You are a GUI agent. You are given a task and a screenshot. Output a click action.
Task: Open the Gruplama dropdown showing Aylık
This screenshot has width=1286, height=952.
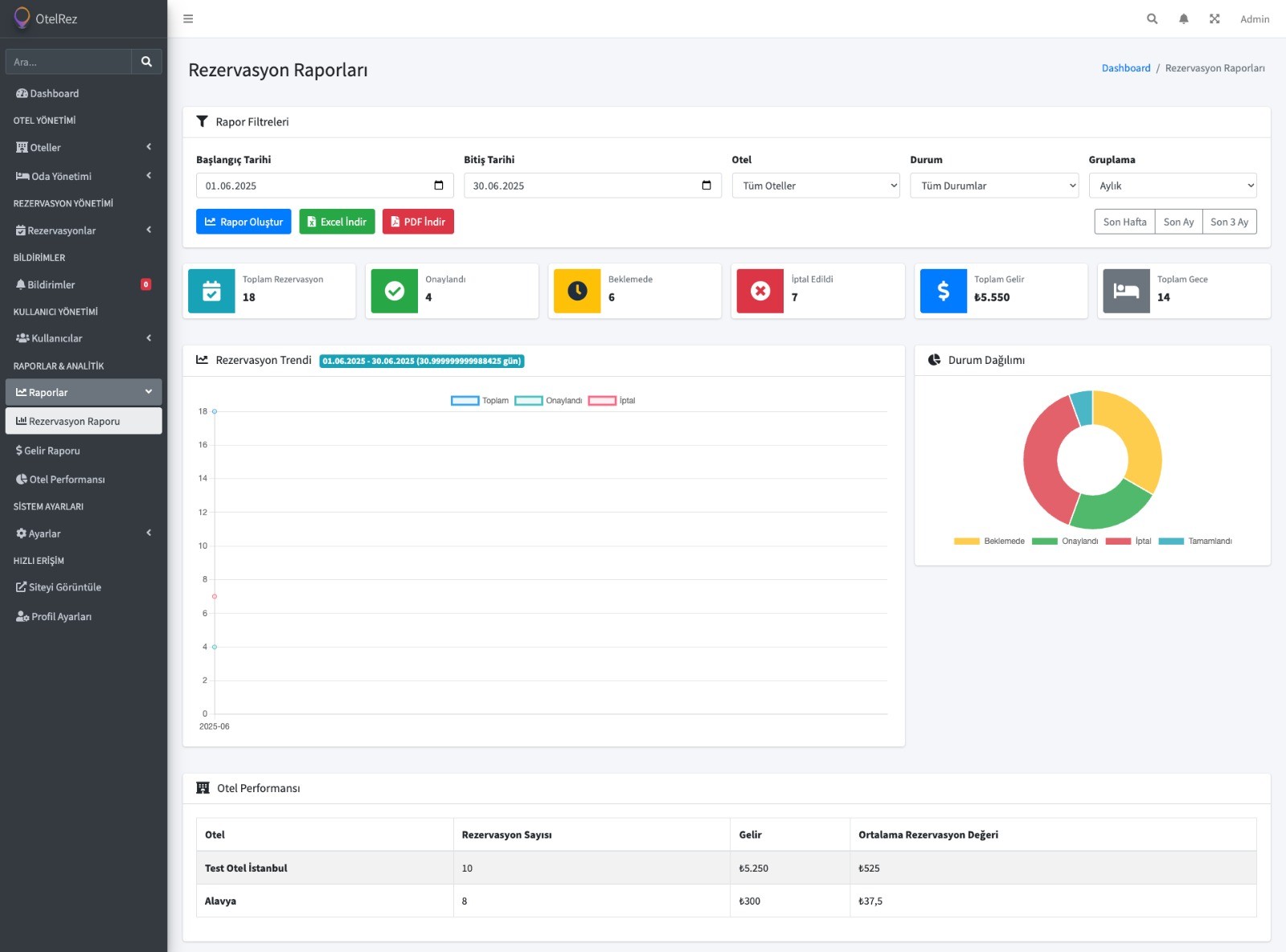[x=1173, y=186]
